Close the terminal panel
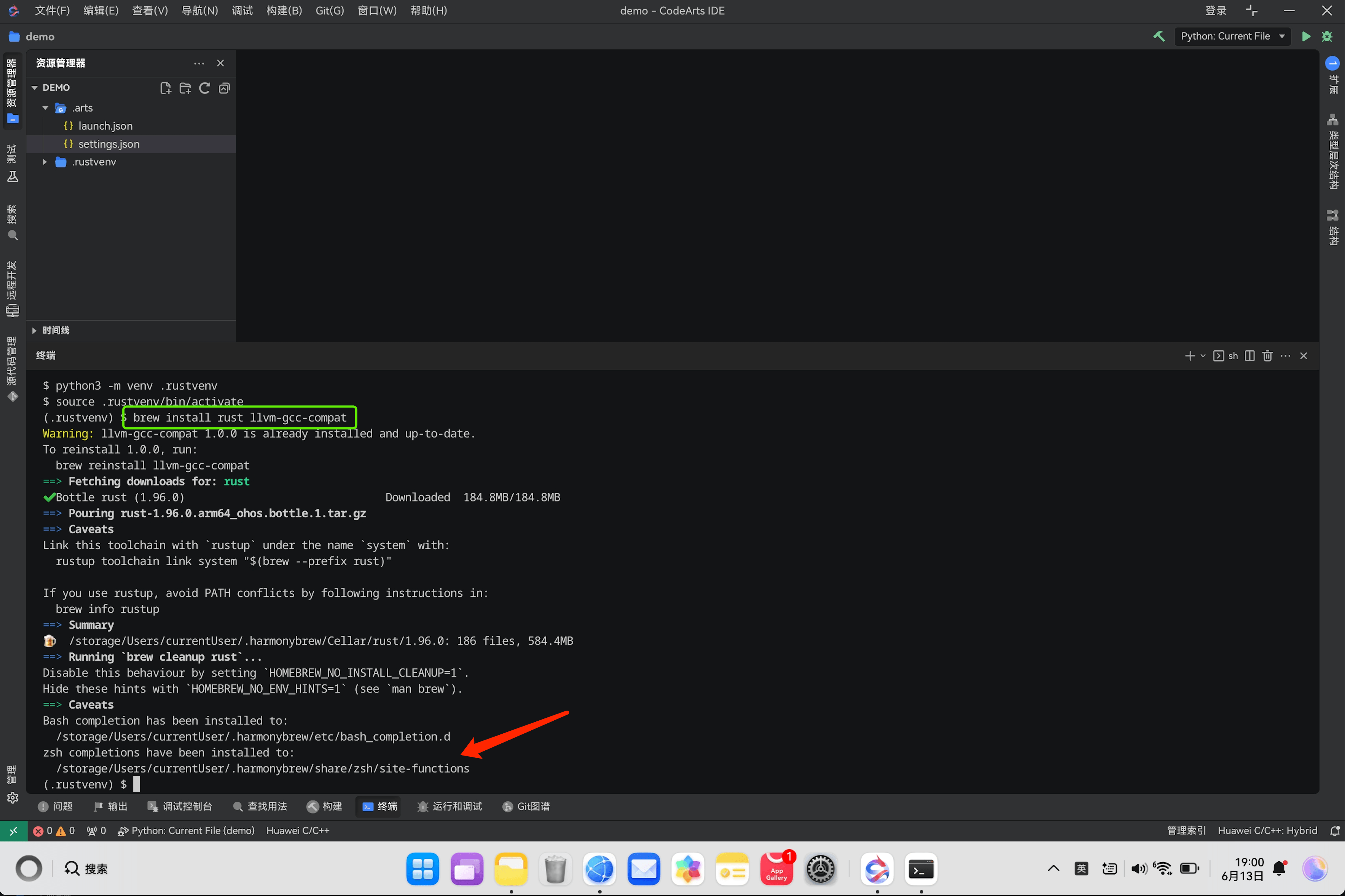1345x896 pixels. click(1304, 356)
